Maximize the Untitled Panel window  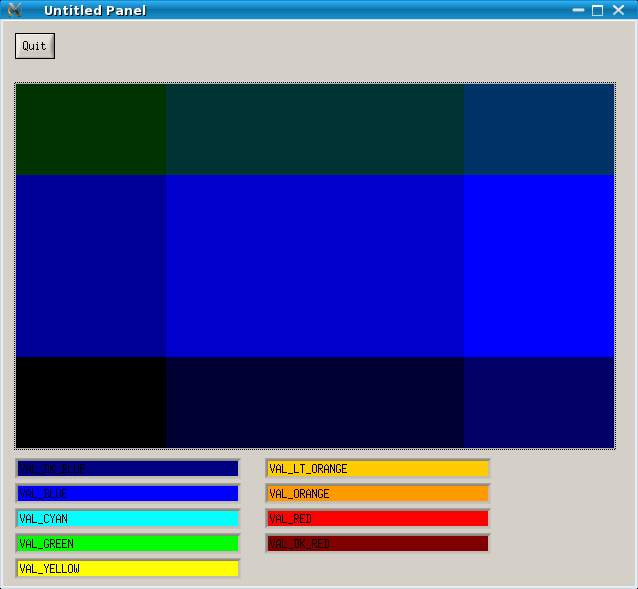coord(597,10)
